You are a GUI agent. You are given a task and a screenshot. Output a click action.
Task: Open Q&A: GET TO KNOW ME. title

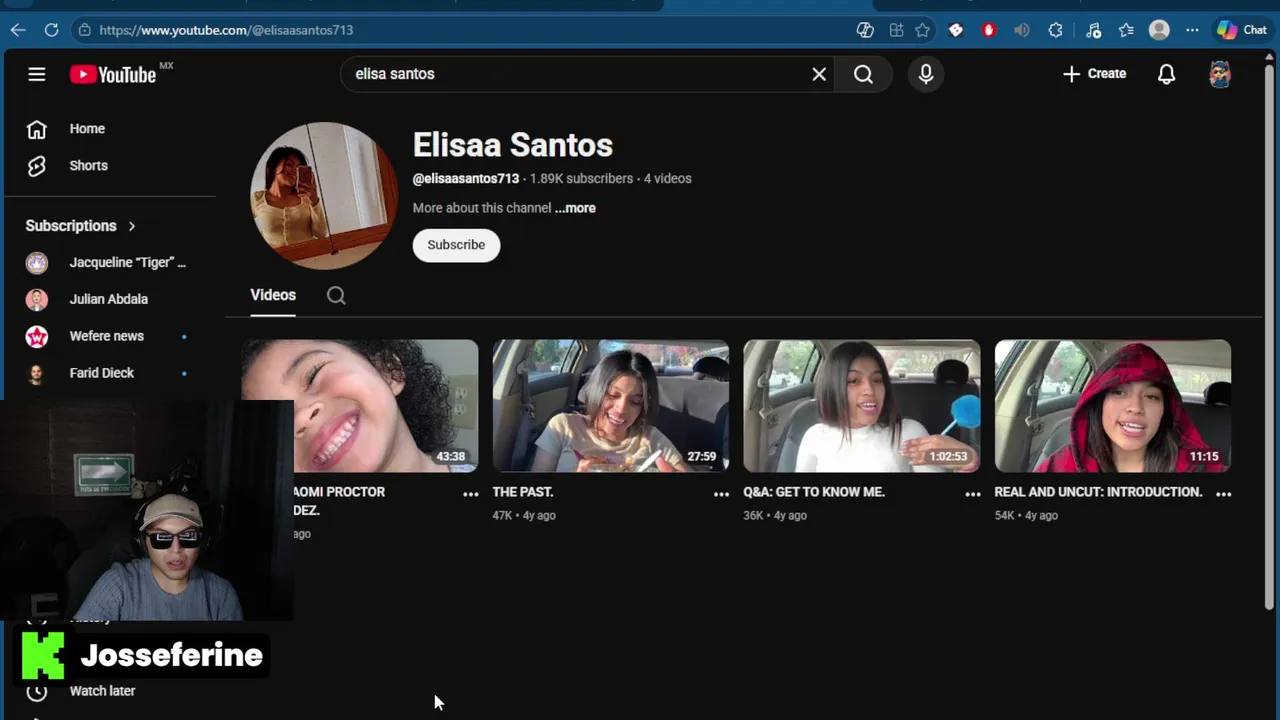pyautogui.click(x=814, y=492)
